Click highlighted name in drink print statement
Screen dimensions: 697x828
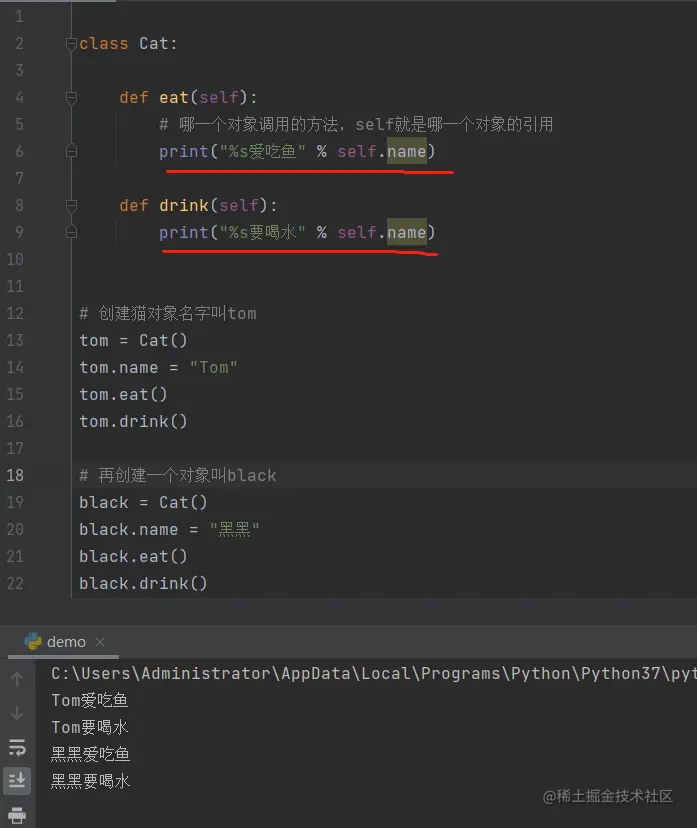[407, 232]
